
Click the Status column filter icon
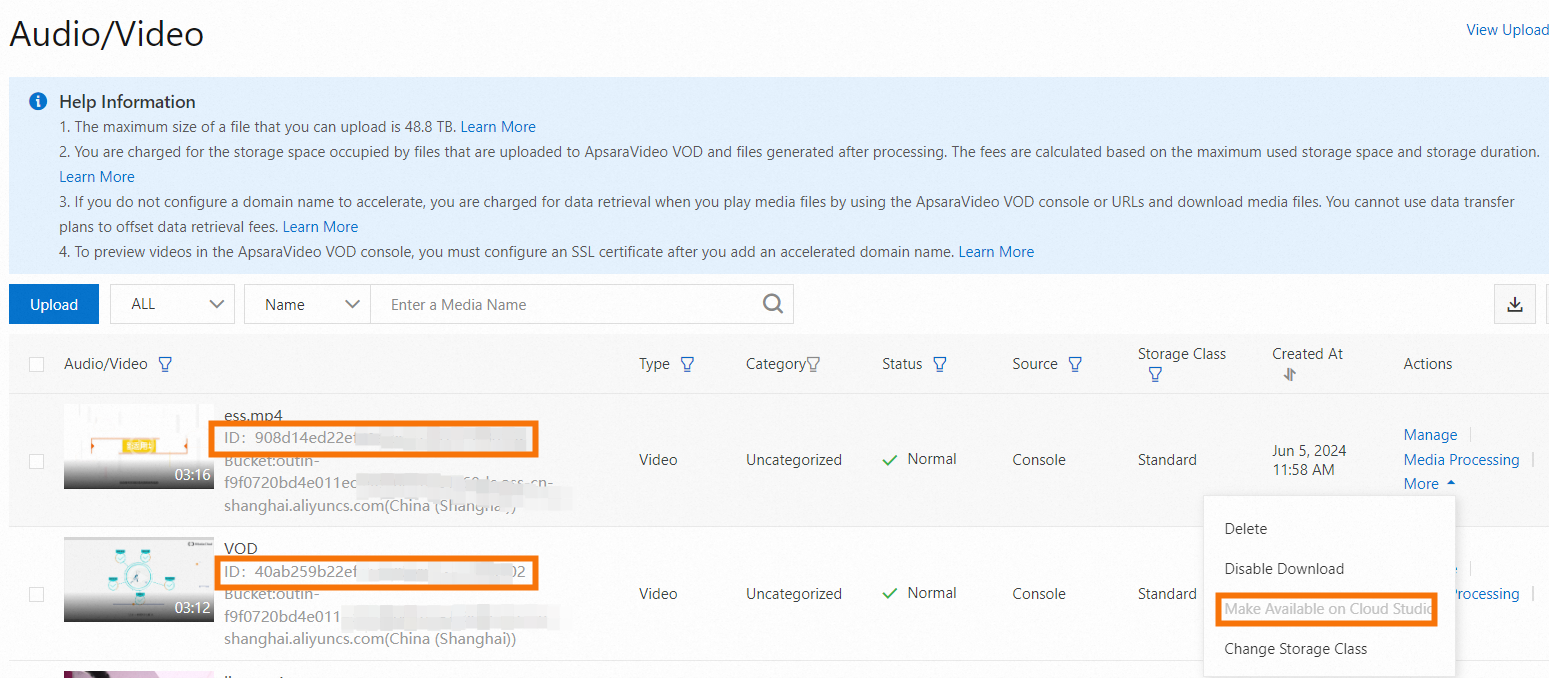939,364
